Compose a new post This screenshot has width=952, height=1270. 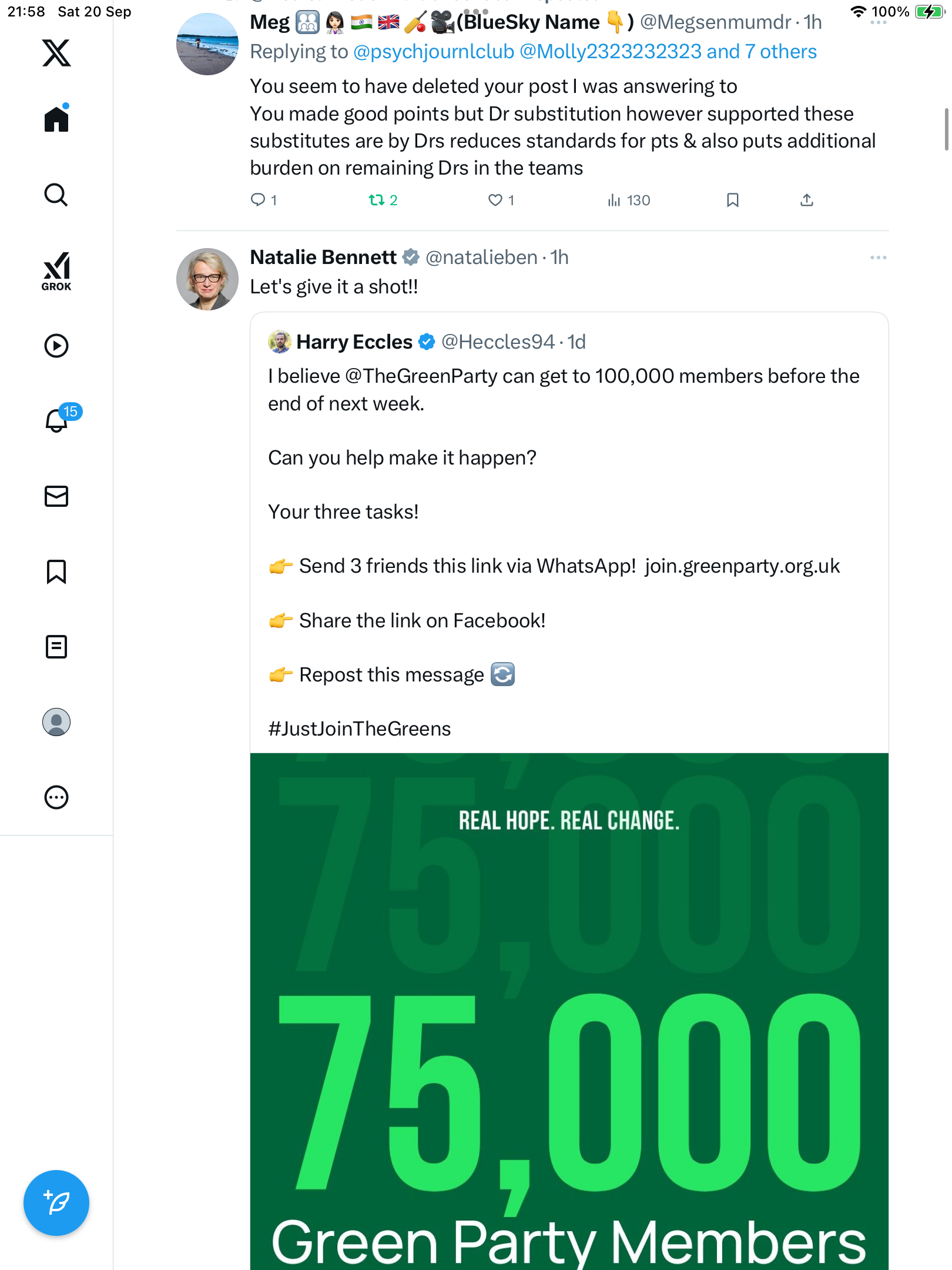tap(56, 1203)
